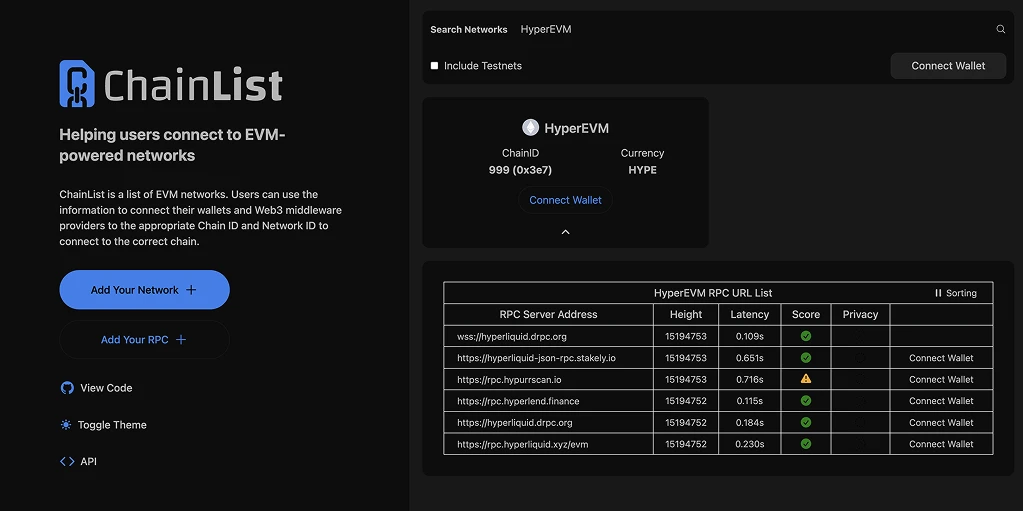Enable the Include Testnets checkbox
1023x511 pixels.
(x=435, y=66)
